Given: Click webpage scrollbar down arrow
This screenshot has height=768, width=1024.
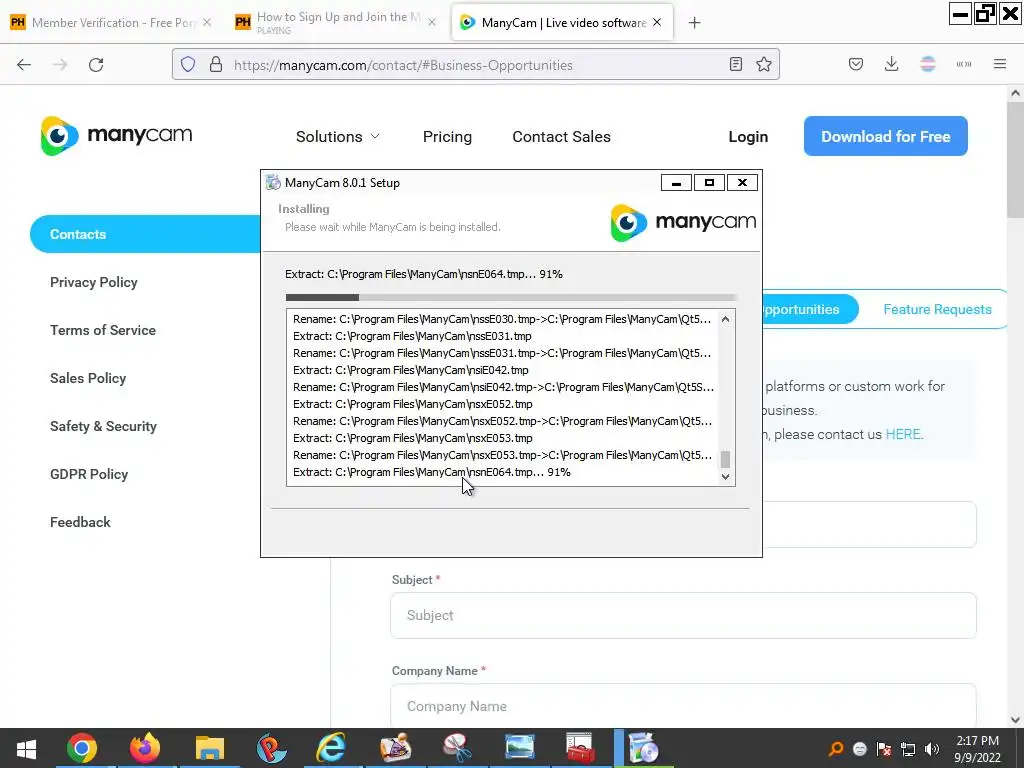Looking at the screenshot, I should coord(1015,720).
